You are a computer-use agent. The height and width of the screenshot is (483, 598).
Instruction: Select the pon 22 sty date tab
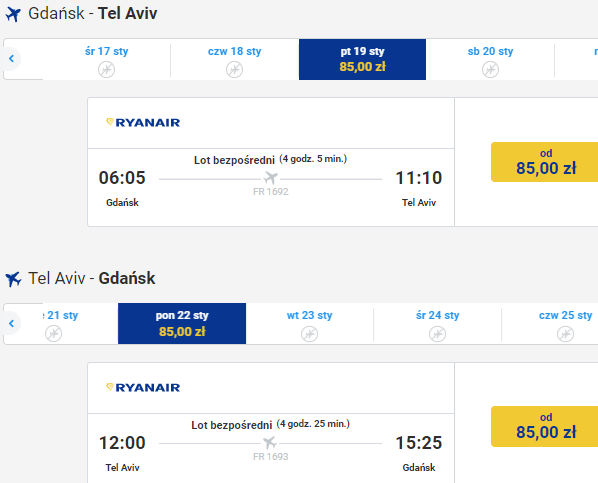pos(182,324)
